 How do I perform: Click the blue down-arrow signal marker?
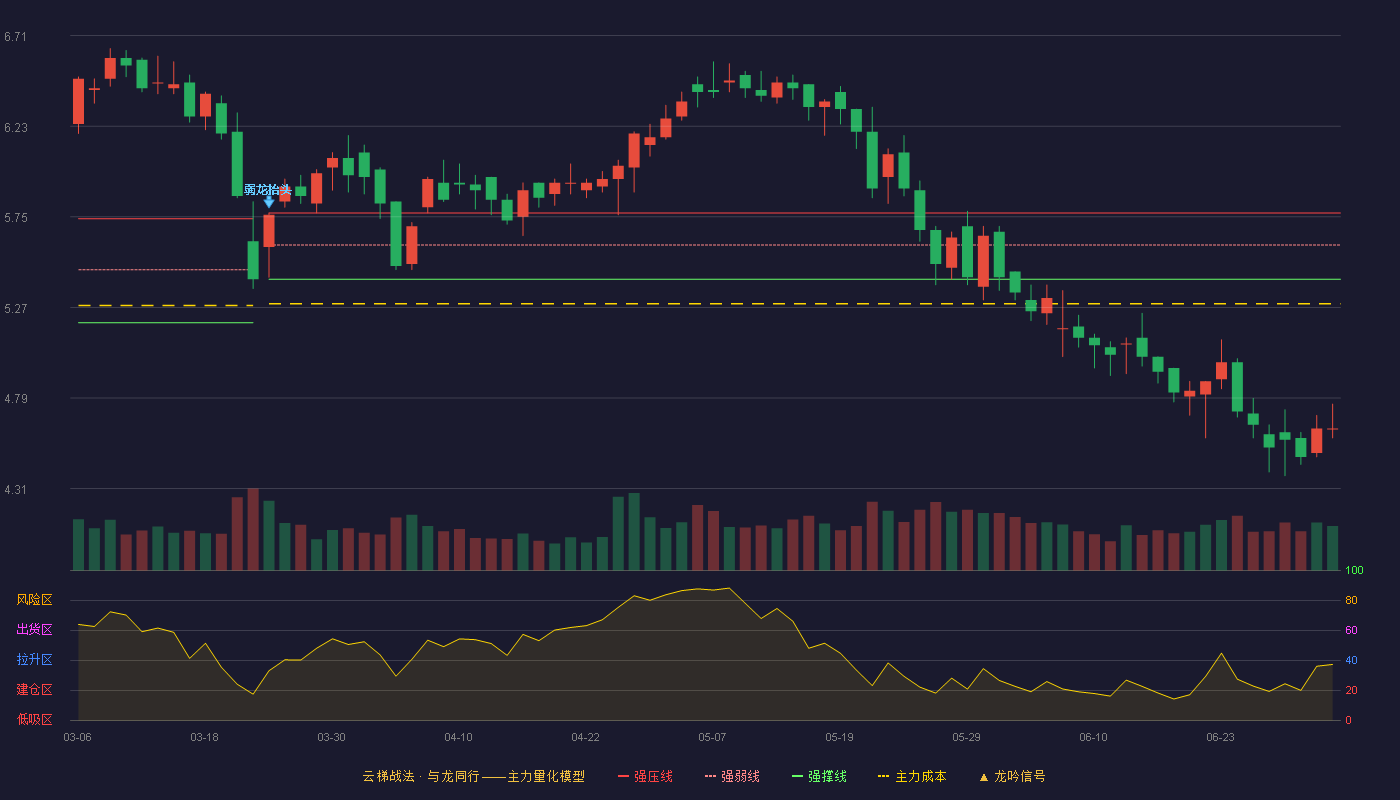(269, 202)
